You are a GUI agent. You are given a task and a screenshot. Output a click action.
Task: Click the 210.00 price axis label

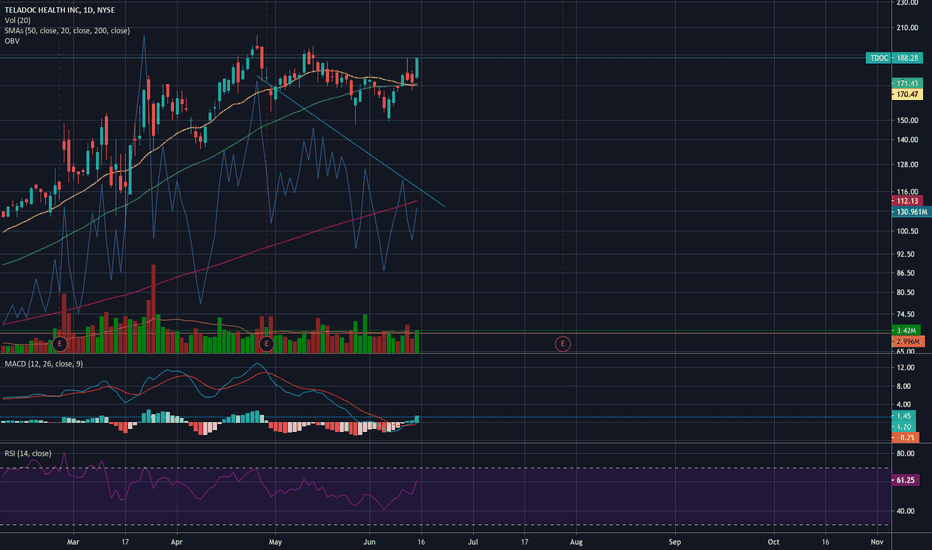pos(907,28)
